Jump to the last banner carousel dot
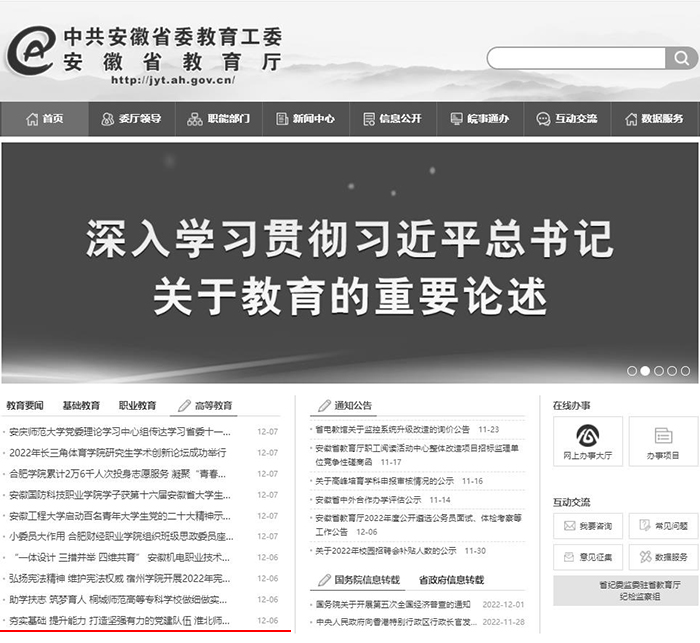The image size is (700, 643). (x=685, y=371)
